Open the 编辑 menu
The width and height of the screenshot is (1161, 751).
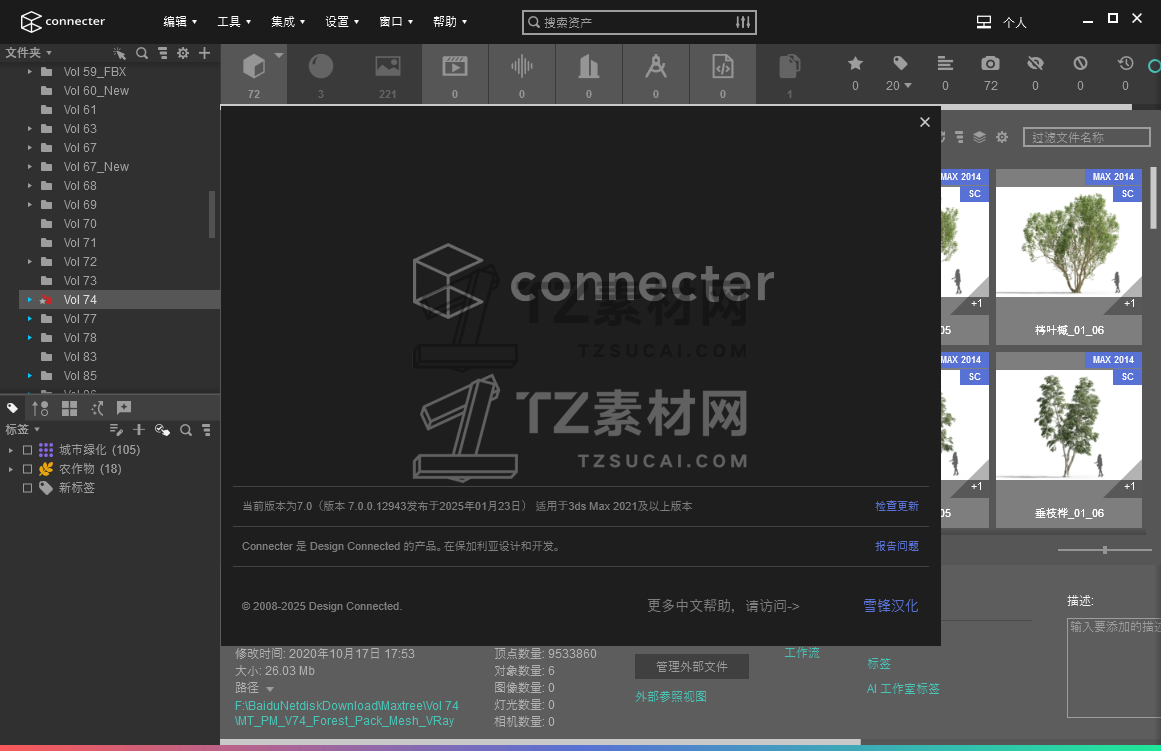click(180, 21)
